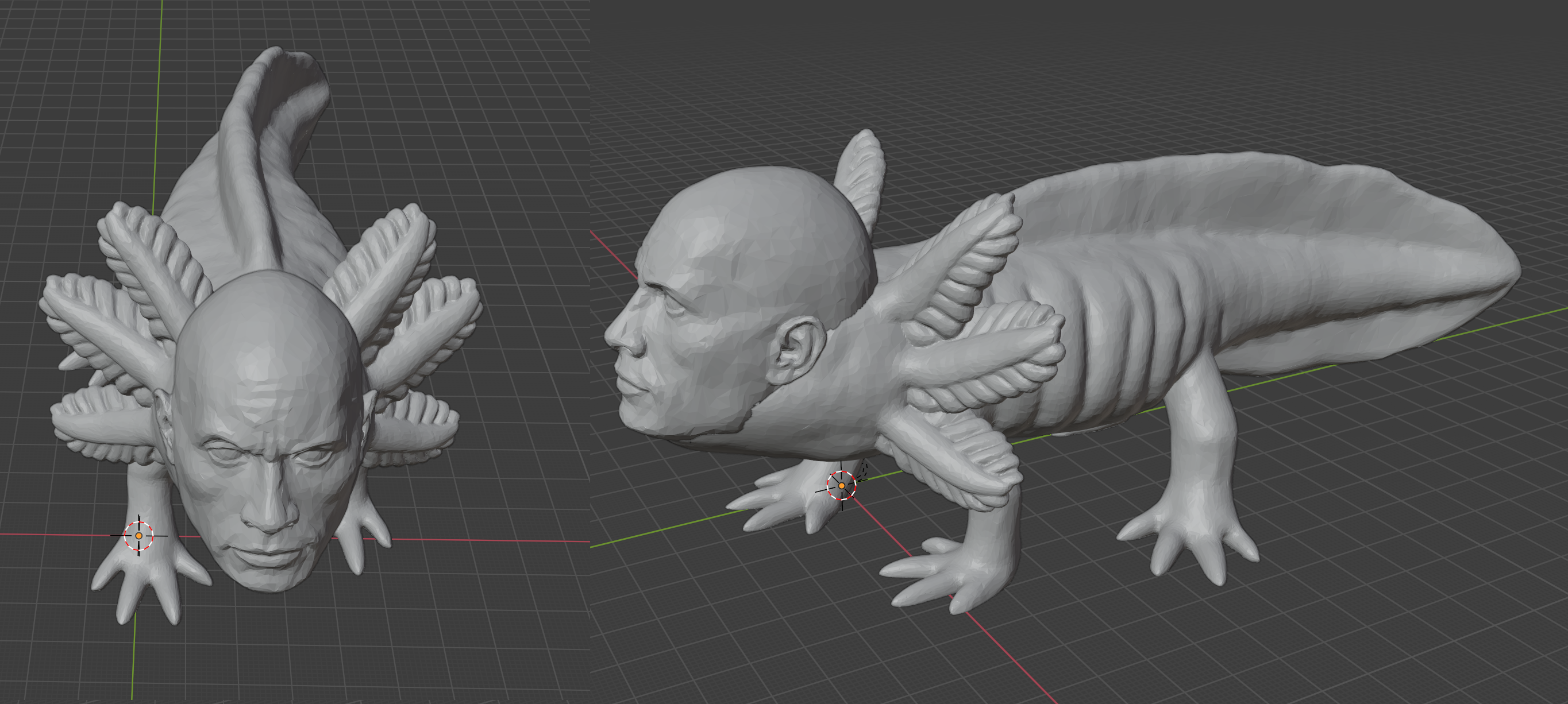Click the orange origin dot in left view

click(x=139, y=535)
